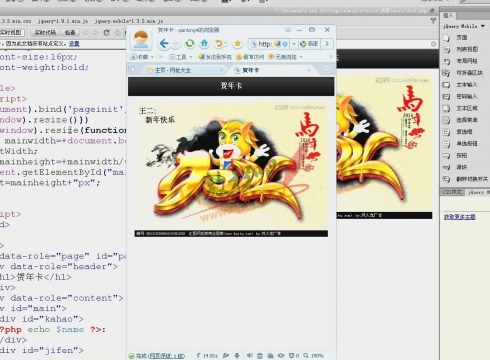Click Dreamweaver refresh icon in toolbar

click(106, 32)
